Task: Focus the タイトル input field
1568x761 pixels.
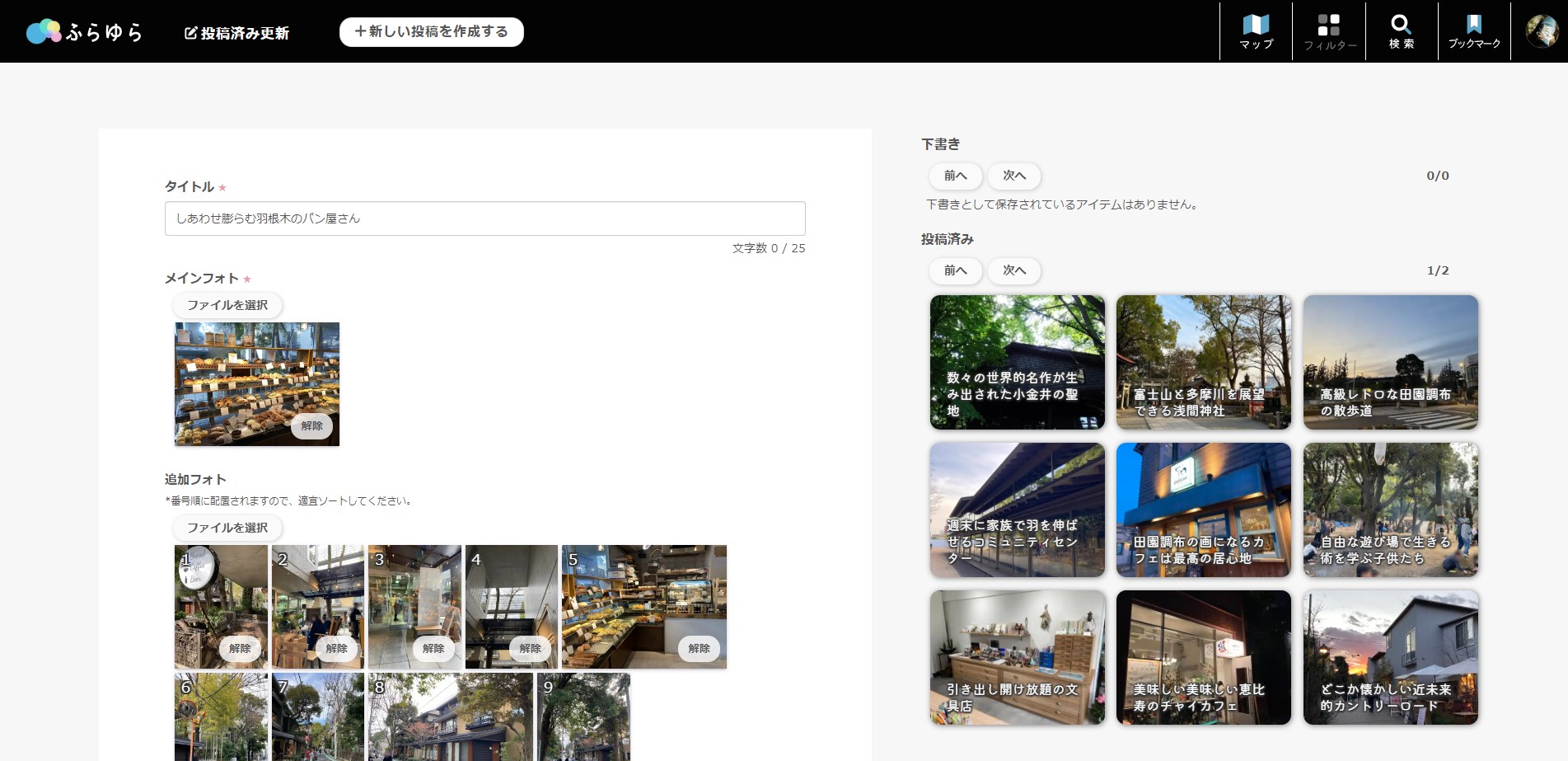Action: coord(484,218)
